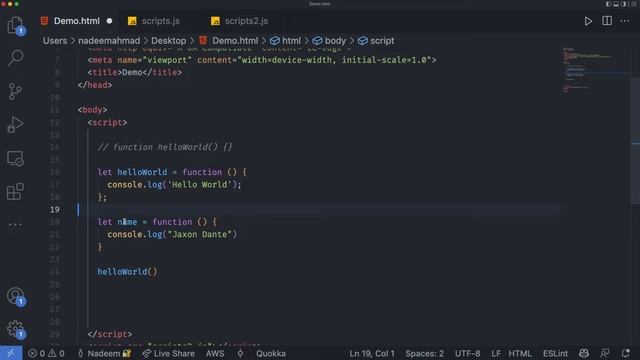
Task: Open the editor More Actions menu
Action: tap(625, 21)
